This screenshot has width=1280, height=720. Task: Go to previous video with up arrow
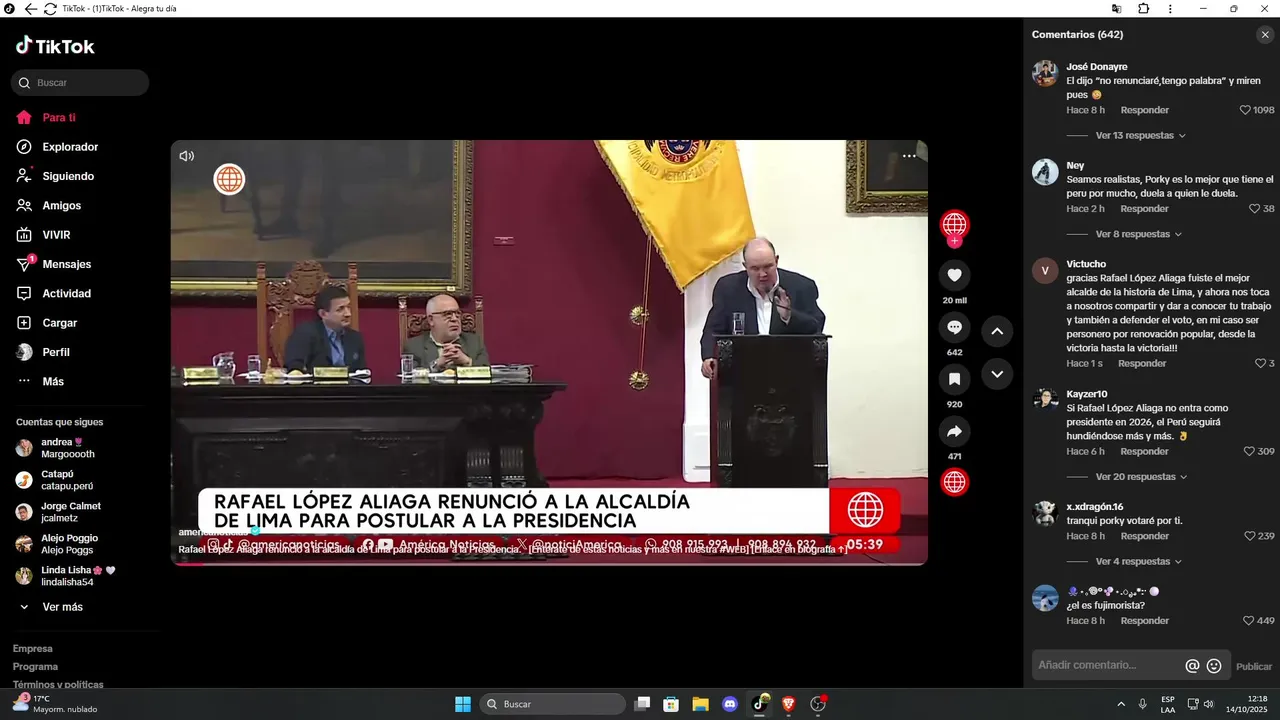997,331
